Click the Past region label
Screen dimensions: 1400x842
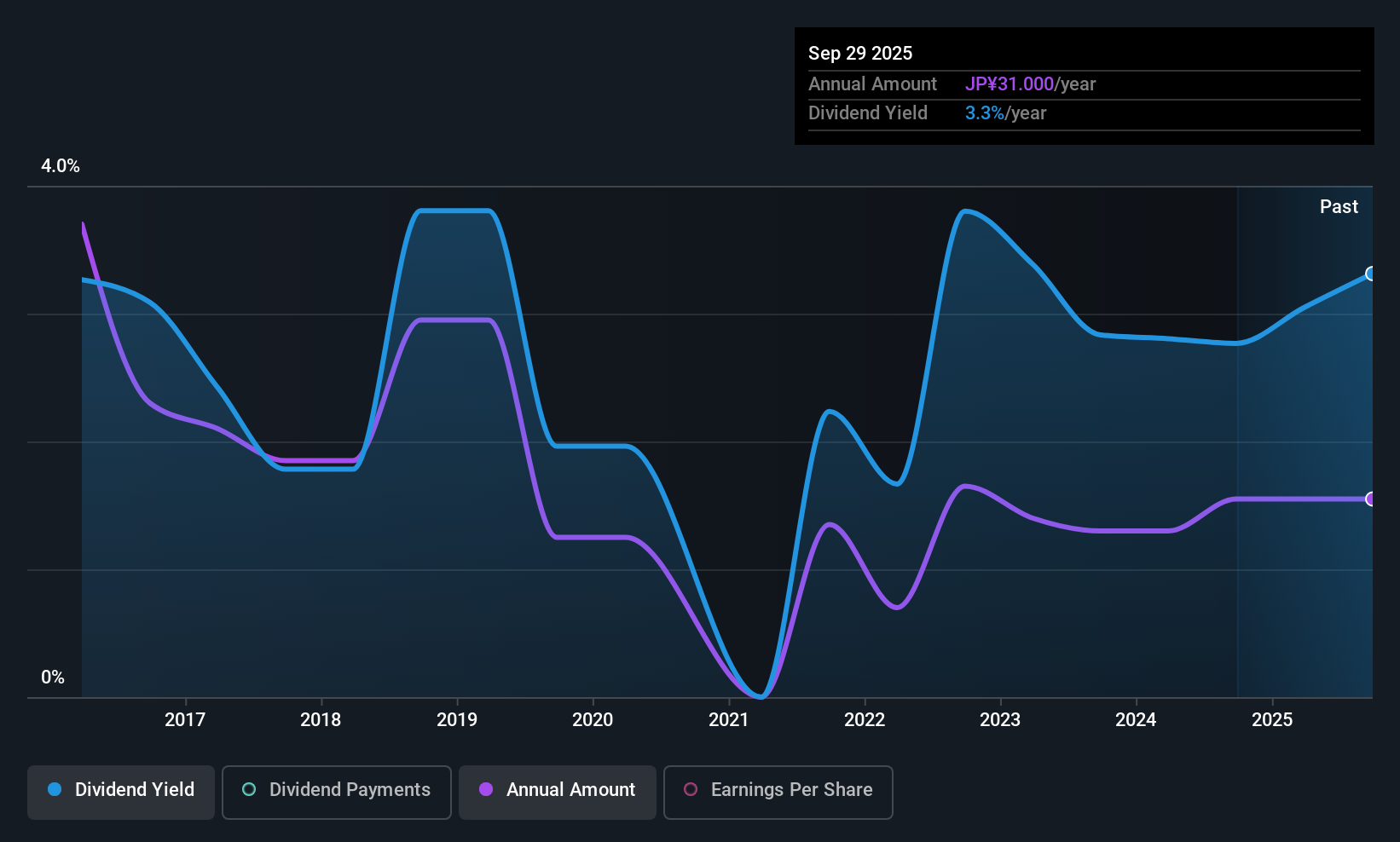point(1339,206)
